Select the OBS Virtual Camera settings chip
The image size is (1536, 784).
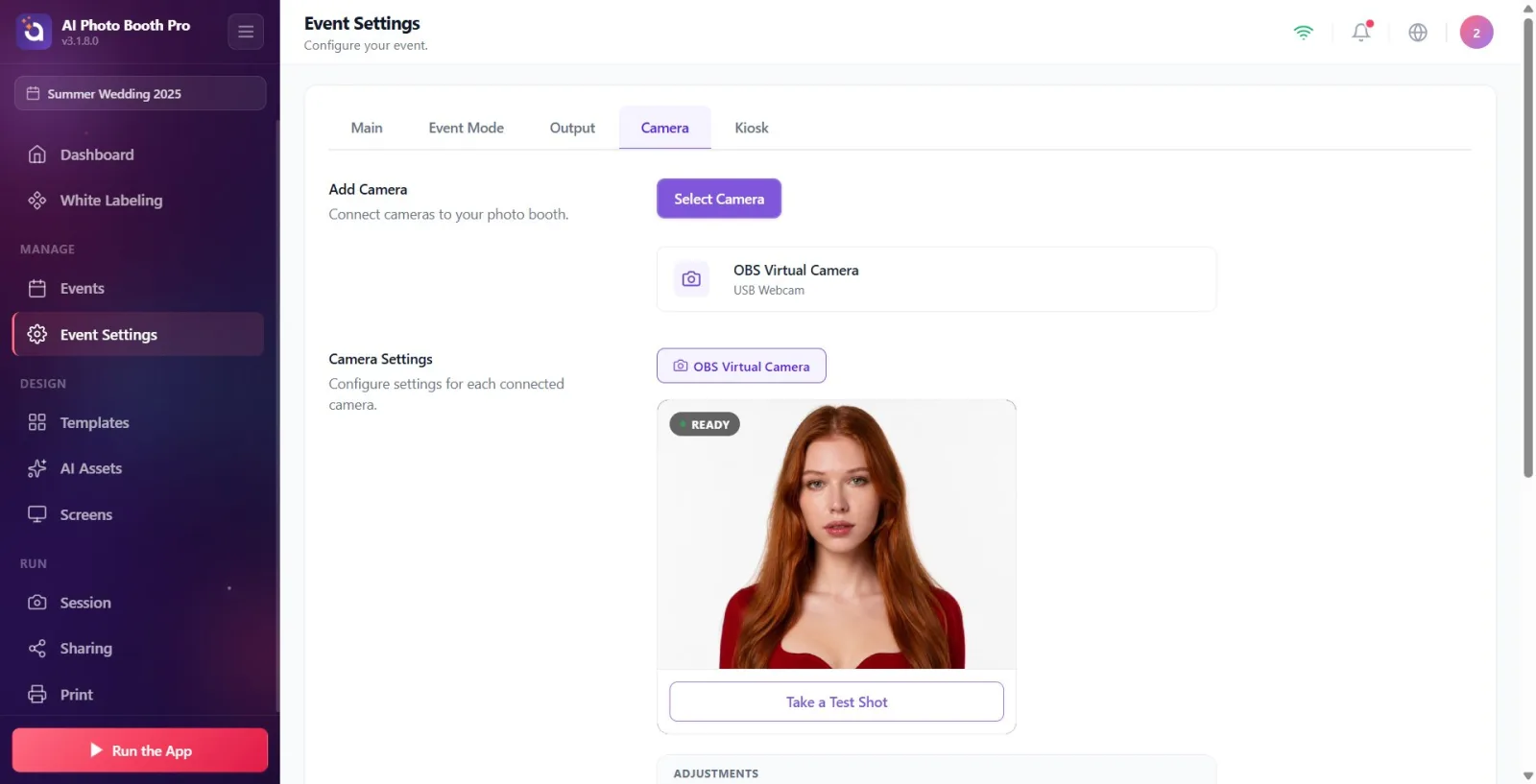[x=741, y=366]
